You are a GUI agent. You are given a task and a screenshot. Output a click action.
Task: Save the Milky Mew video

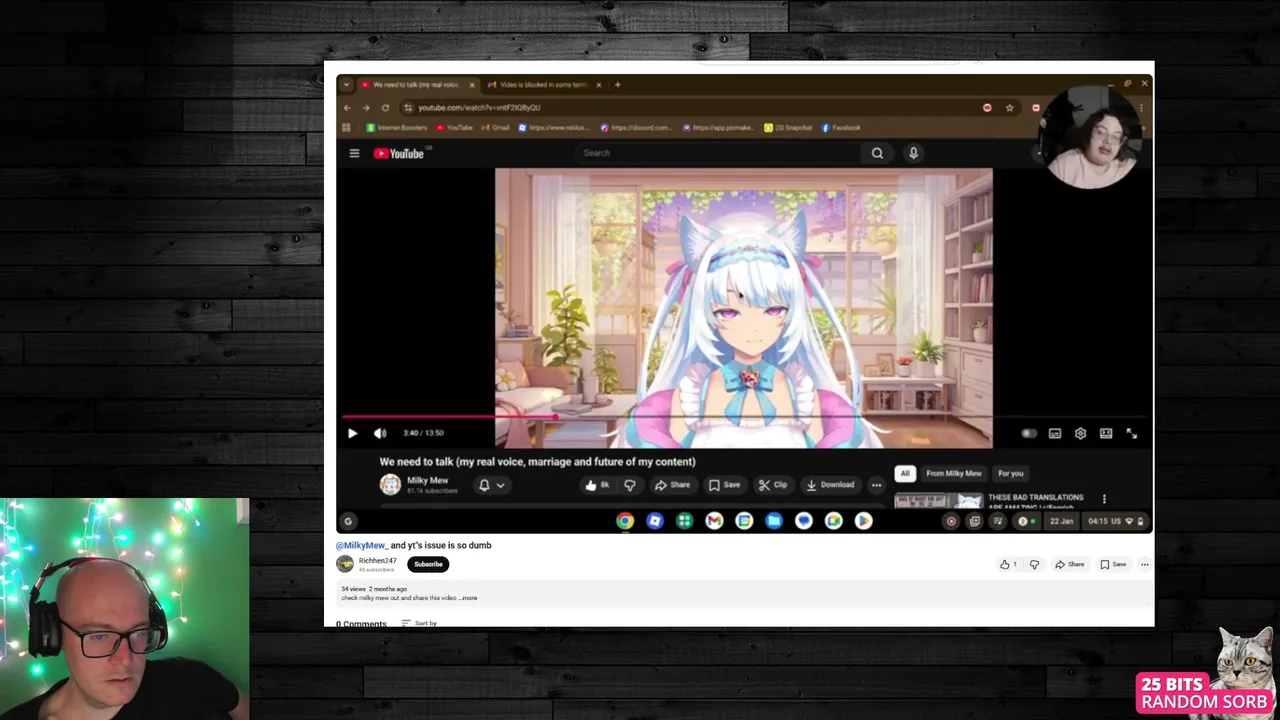(725, 485)
